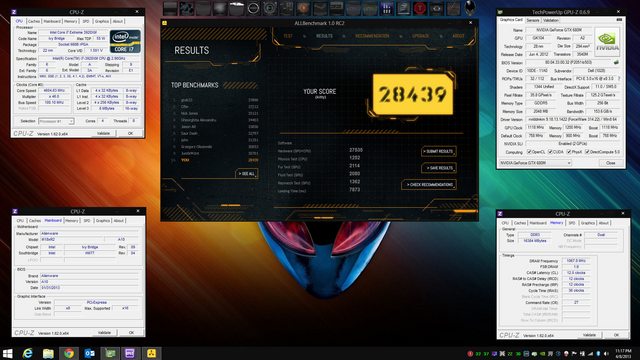Toggle the DirectCompute 5.0 checkbox in GPU-Z

pyautogui.click(x=587, y=152)
